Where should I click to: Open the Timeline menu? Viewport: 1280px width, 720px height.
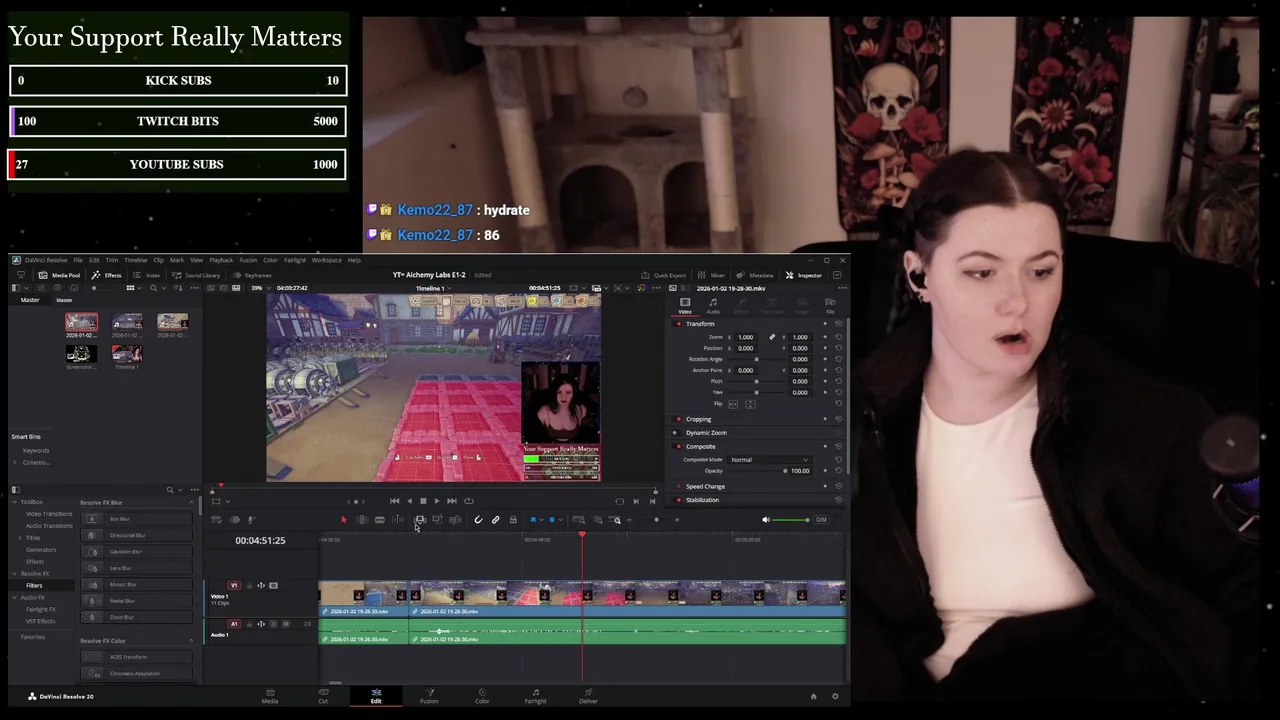(x=135, y=260)
